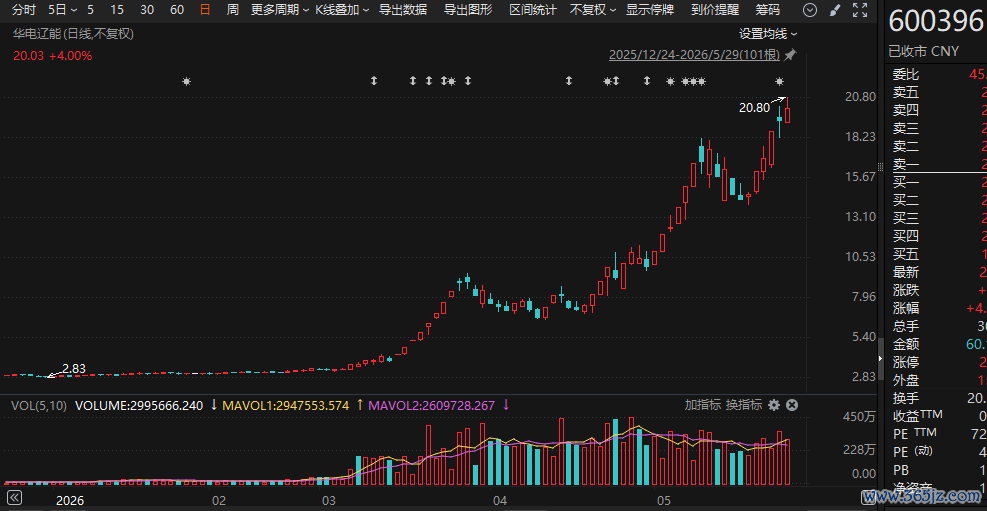
Task: Click the pin icon beside the date range
Action: (789, 55)
